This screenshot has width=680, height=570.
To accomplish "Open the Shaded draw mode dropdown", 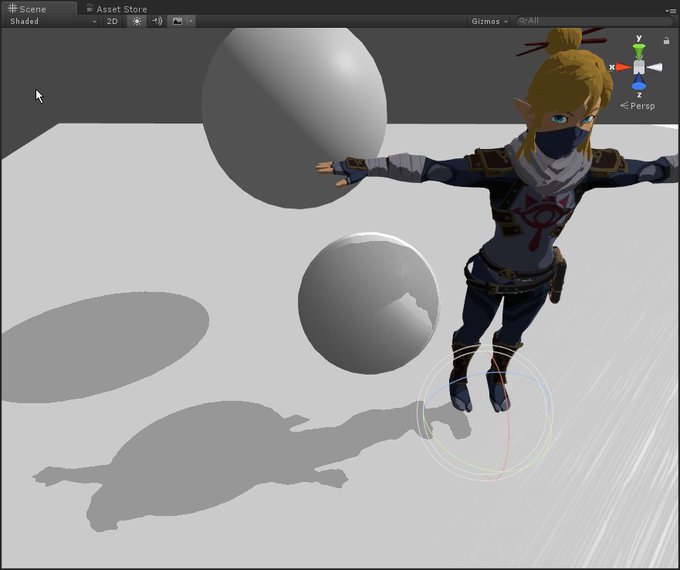I will [x=53, y=21].
